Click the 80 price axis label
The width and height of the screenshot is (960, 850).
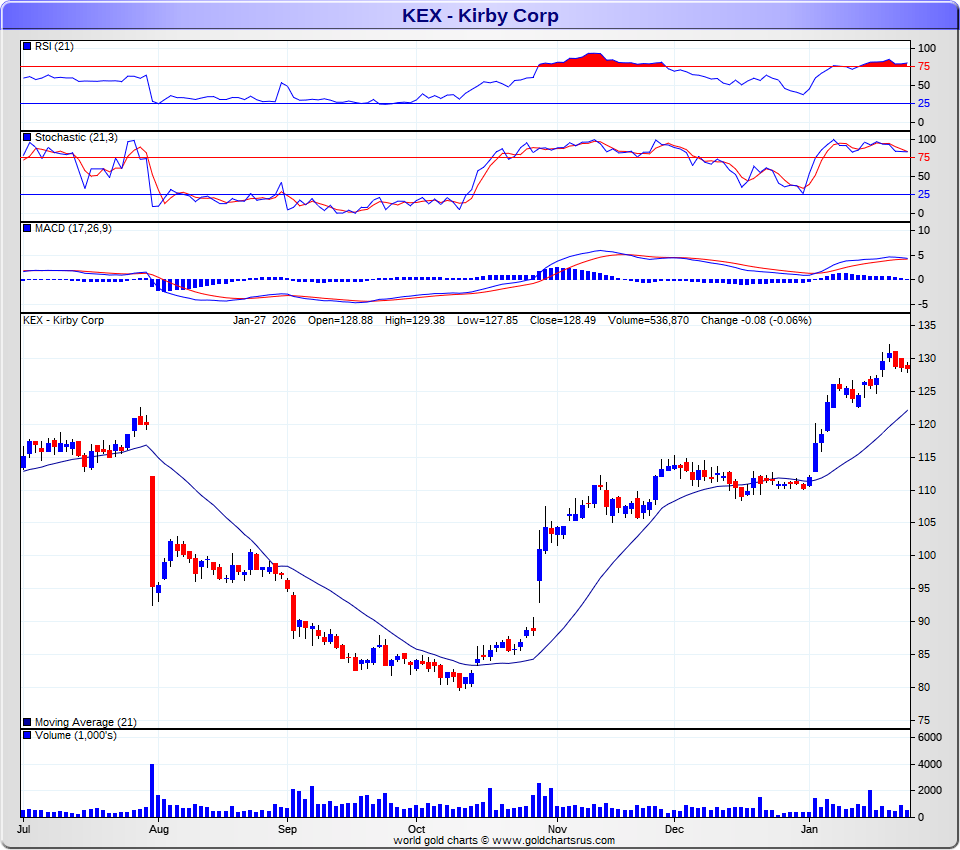tap(924, 687)
